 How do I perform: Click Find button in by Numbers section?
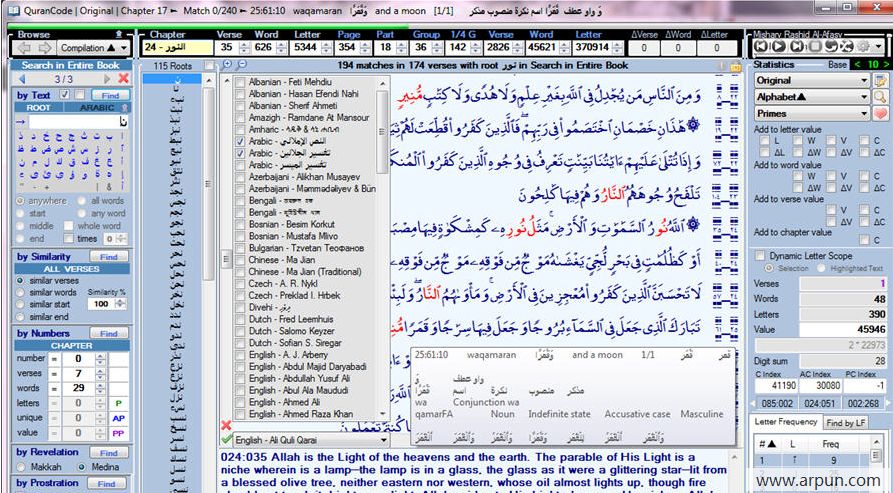109,332
